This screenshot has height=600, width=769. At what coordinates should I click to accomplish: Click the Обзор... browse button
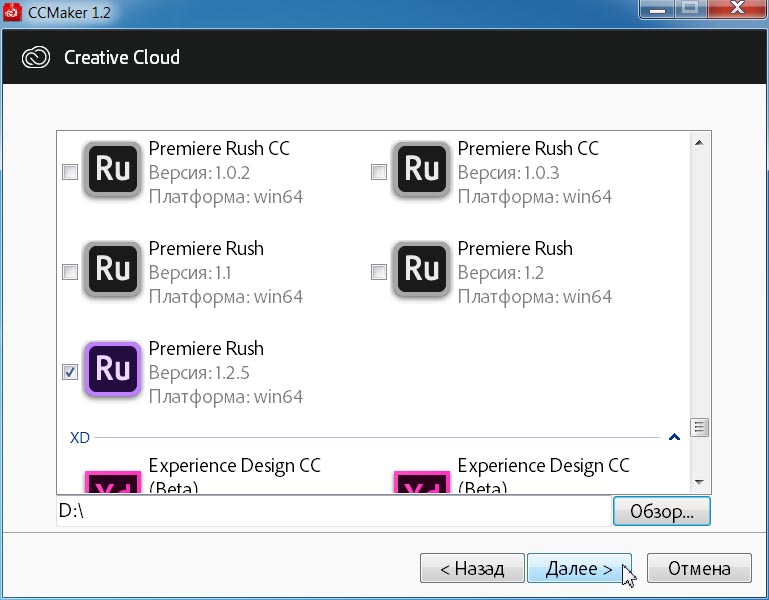[661, 511]
